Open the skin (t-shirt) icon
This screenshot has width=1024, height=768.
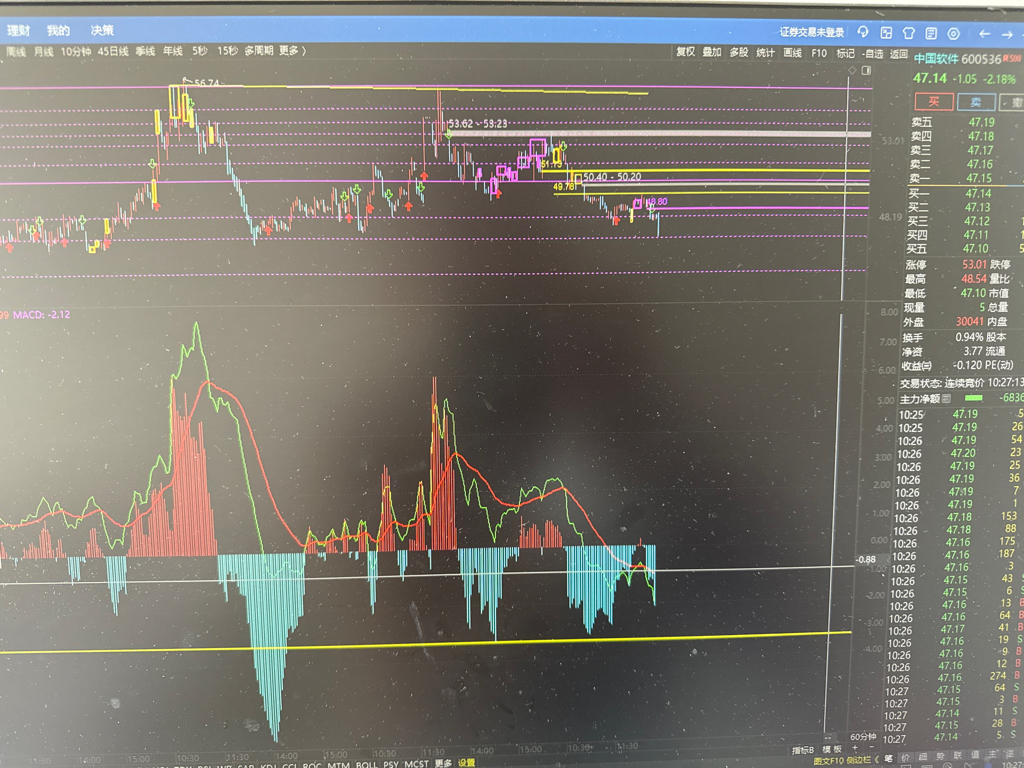point(908,33)
